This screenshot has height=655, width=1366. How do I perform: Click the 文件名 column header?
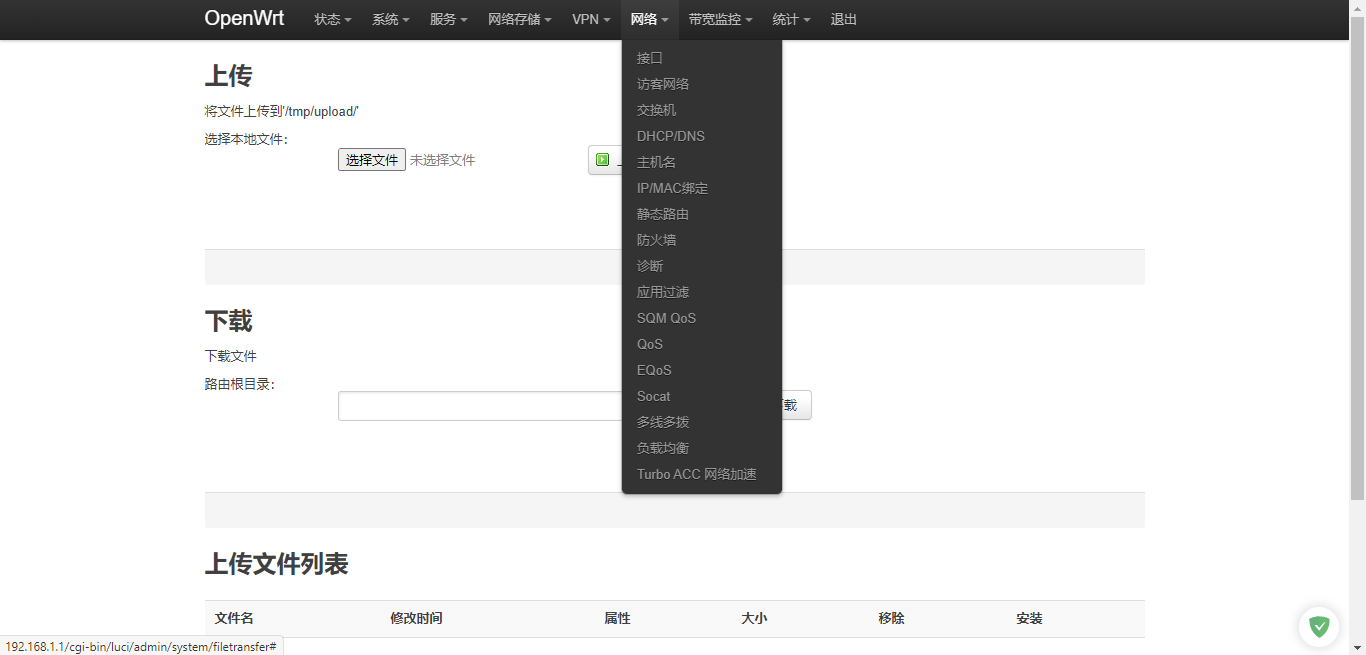[x=234, y=618]
